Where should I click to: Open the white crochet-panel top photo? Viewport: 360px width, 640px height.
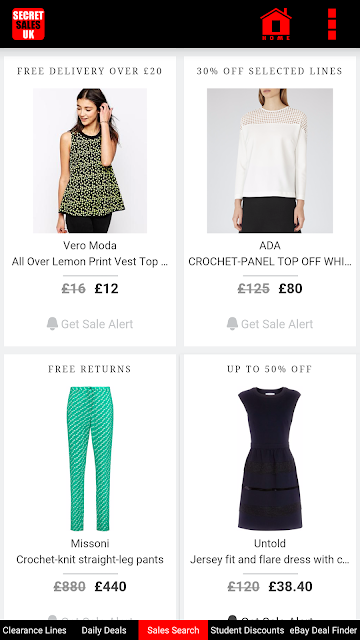coord(270,160)
